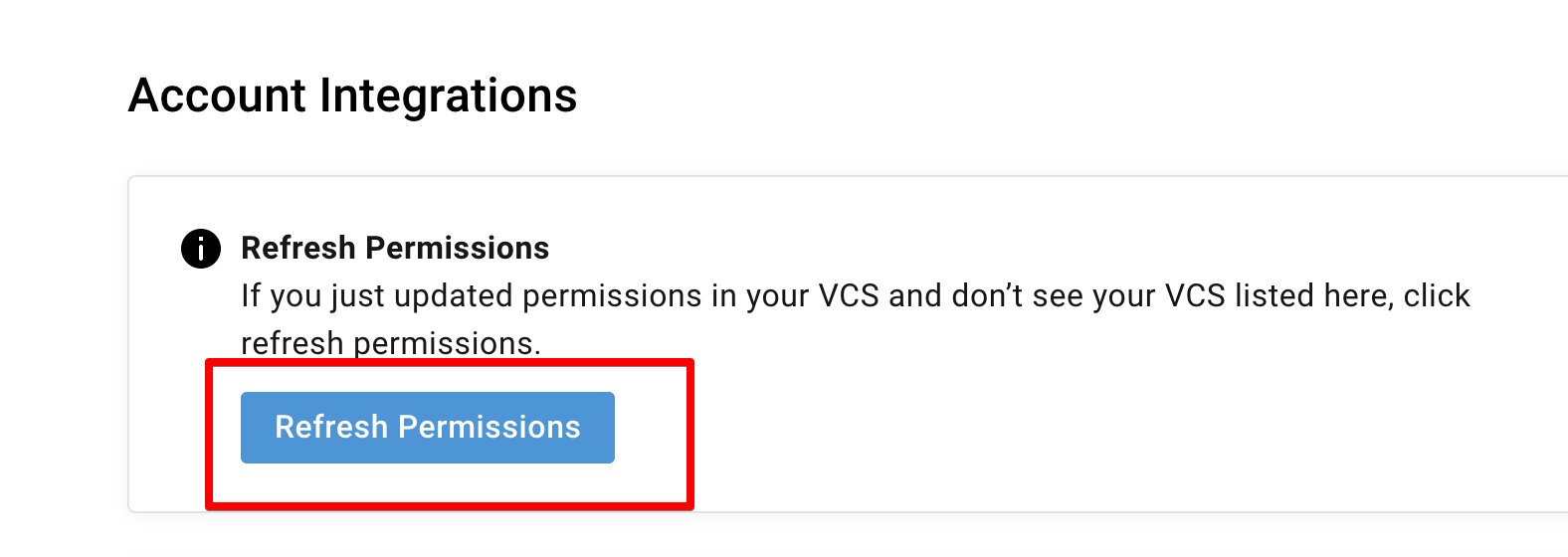Click the word 'click' ending the first description line
The height and width of the screenshot is (557, 1568).
point(1436,296)
